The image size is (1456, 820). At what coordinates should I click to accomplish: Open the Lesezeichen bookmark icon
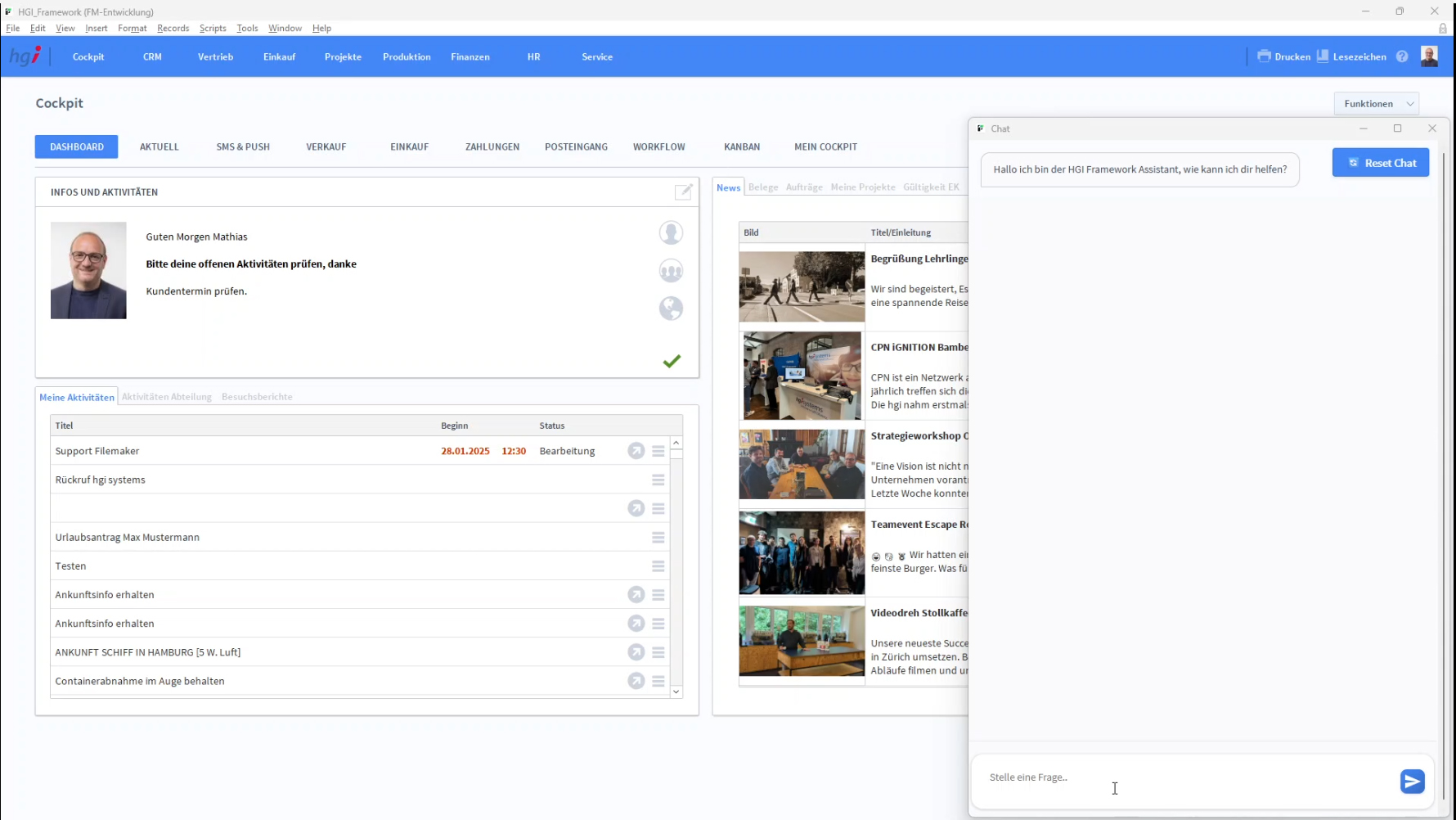pyautogui.click(x=1323, y=56)
